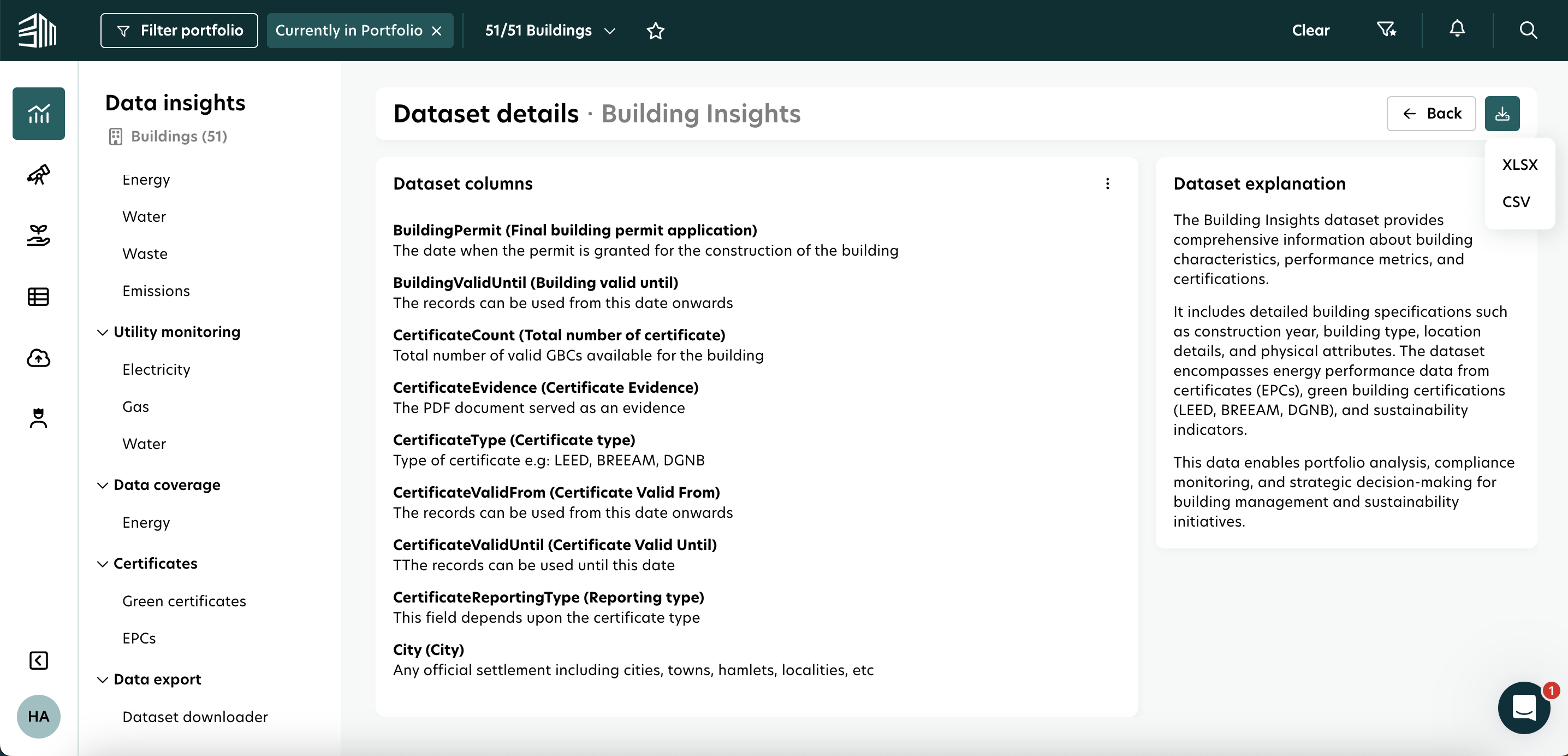1568x756 pixels.
Task: Click the Clear button in top bar
Action: pyautogui.click(x=1311, y=29)
